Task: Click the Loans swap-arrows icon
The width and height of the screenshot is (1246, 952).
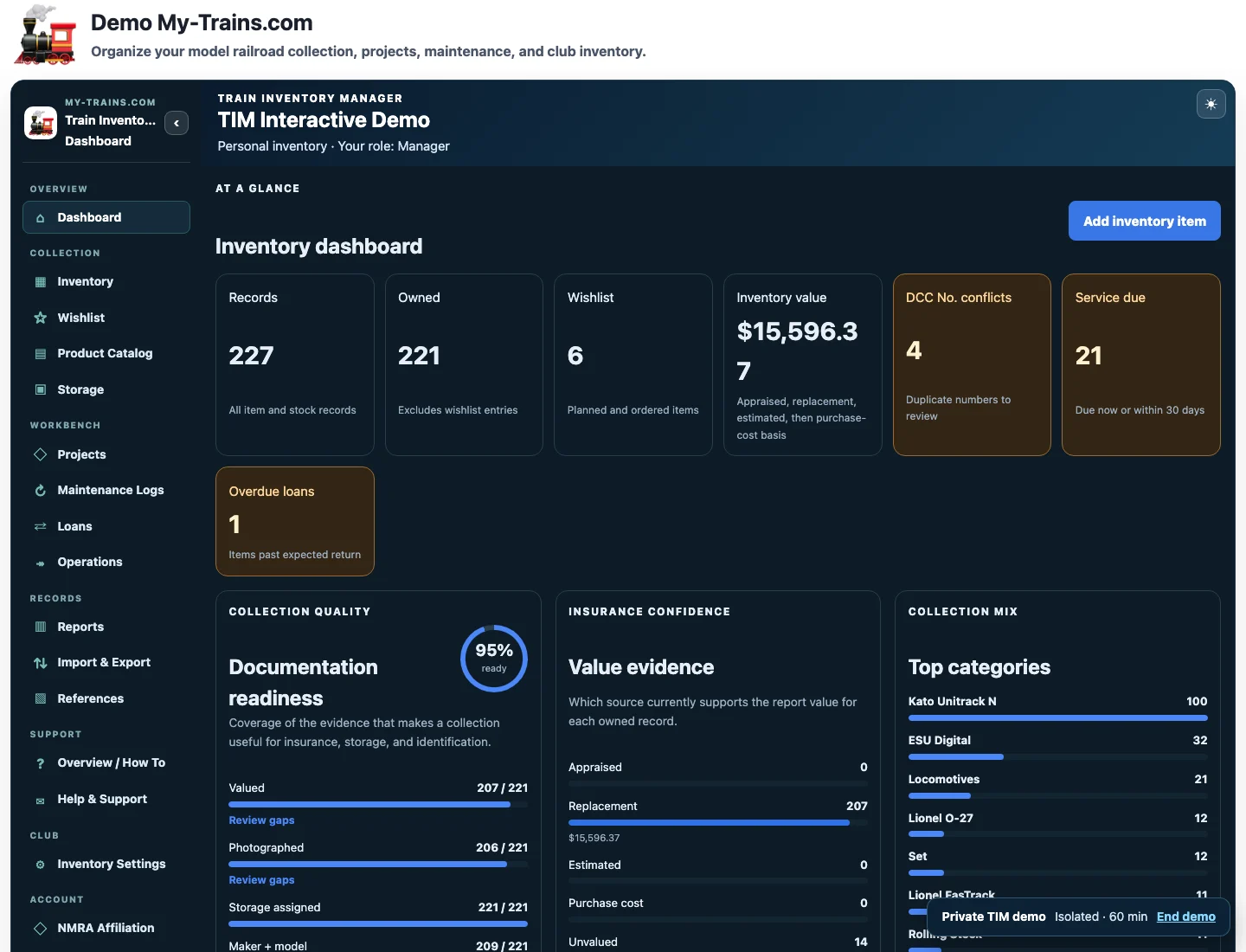Action: click(40, 526)
